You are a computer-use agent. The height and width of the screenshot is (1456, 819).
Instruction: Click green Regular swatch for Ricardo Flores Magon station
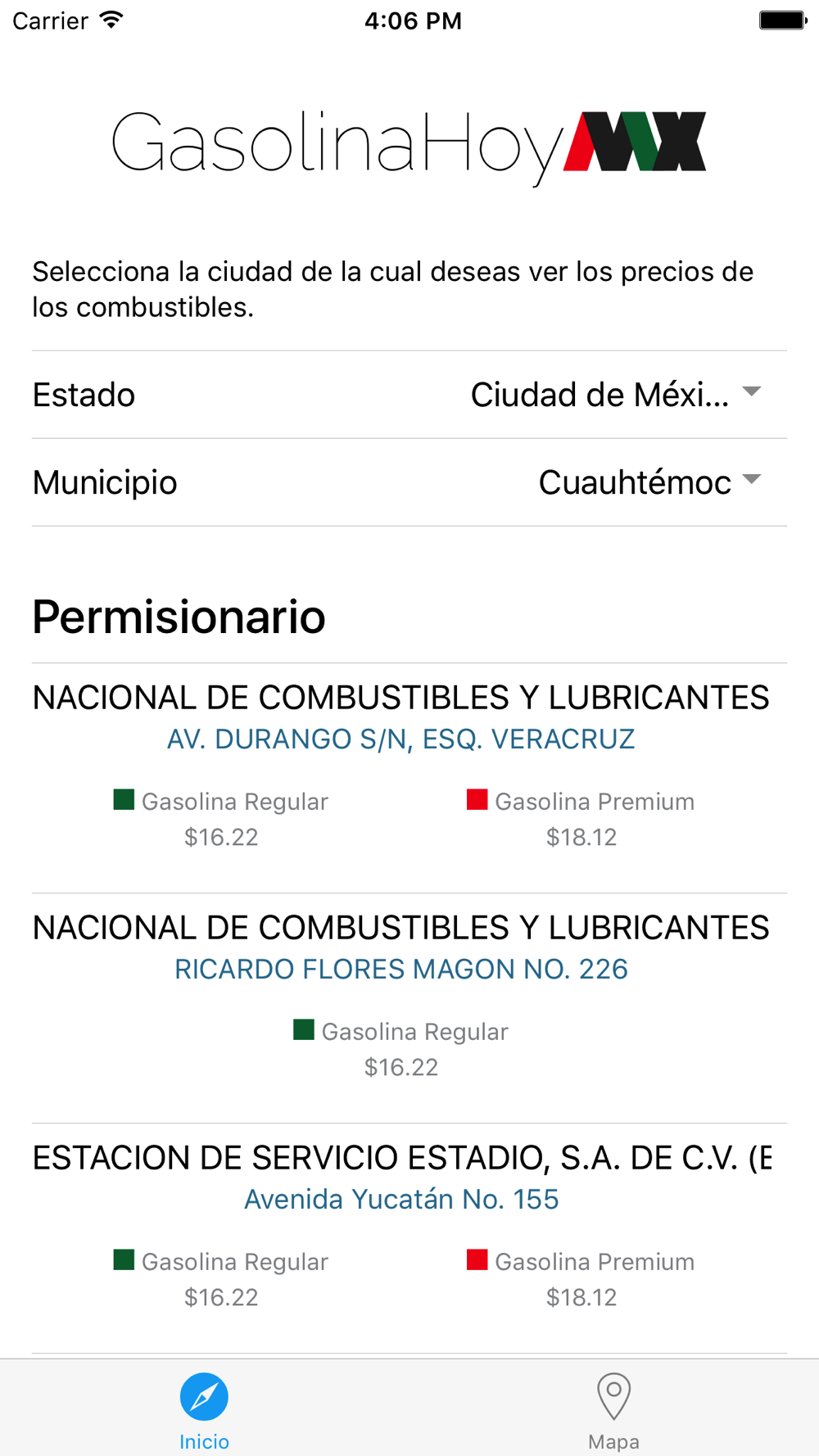pos(304,1029)
